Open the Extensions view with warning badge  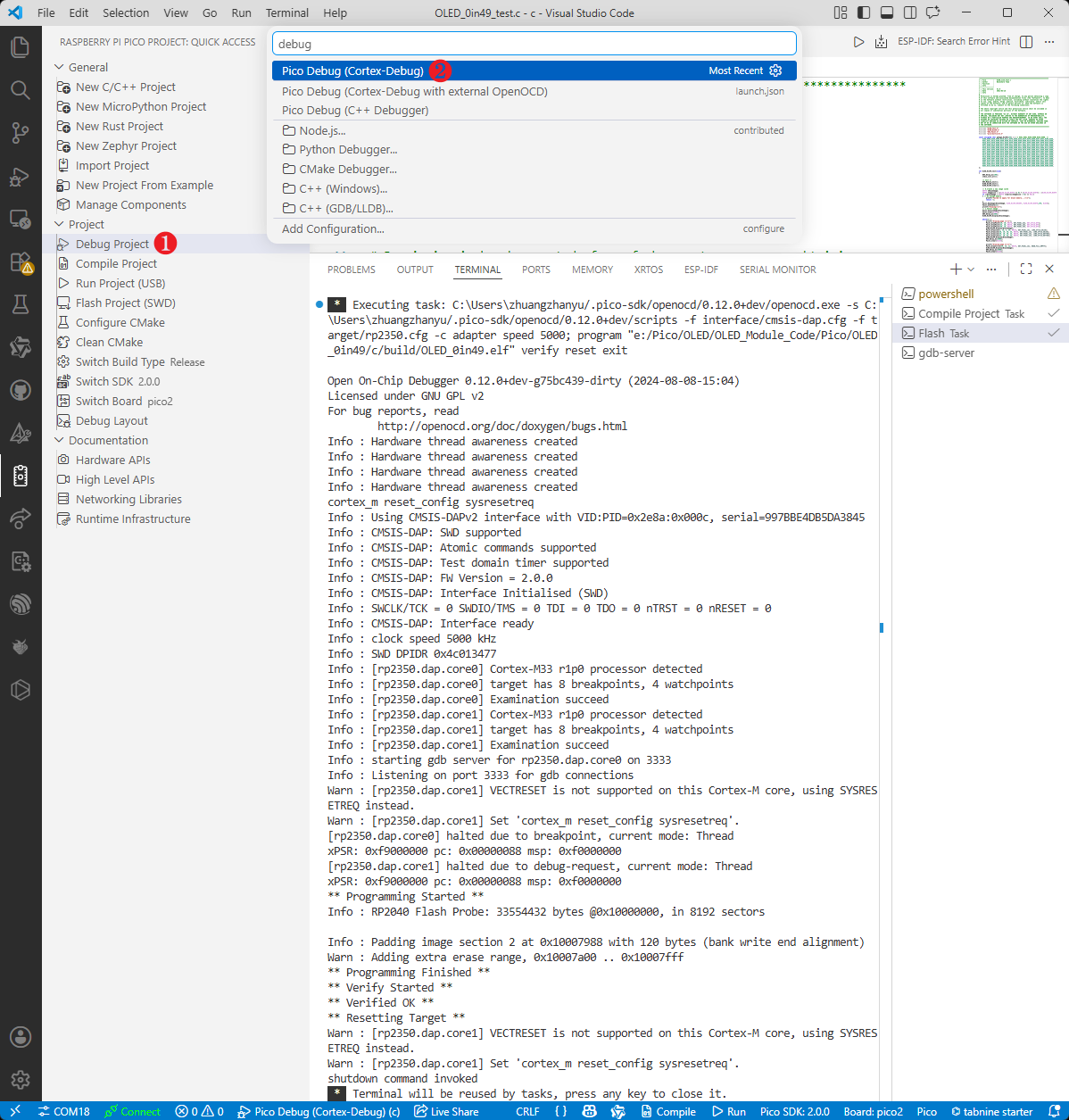coord(21,261)
